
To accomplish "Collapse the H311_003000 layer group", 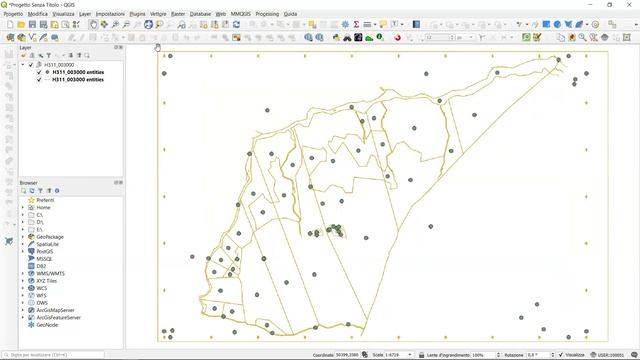I will 23,65.
